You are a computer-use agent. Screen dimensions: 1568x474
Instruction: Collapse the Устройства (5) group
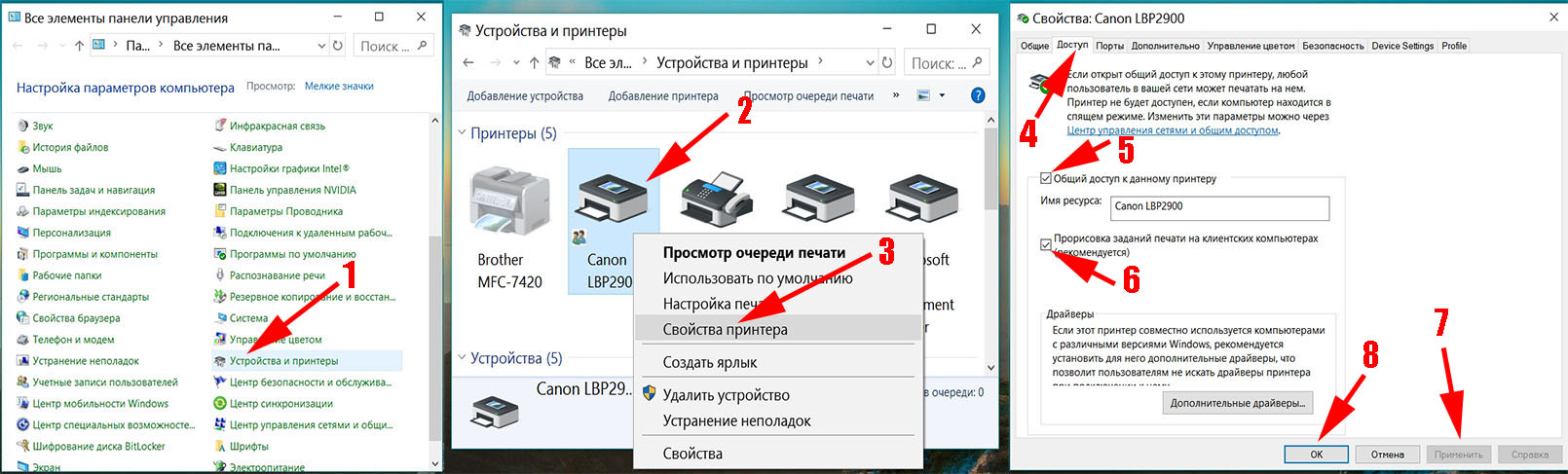(463, 358)
